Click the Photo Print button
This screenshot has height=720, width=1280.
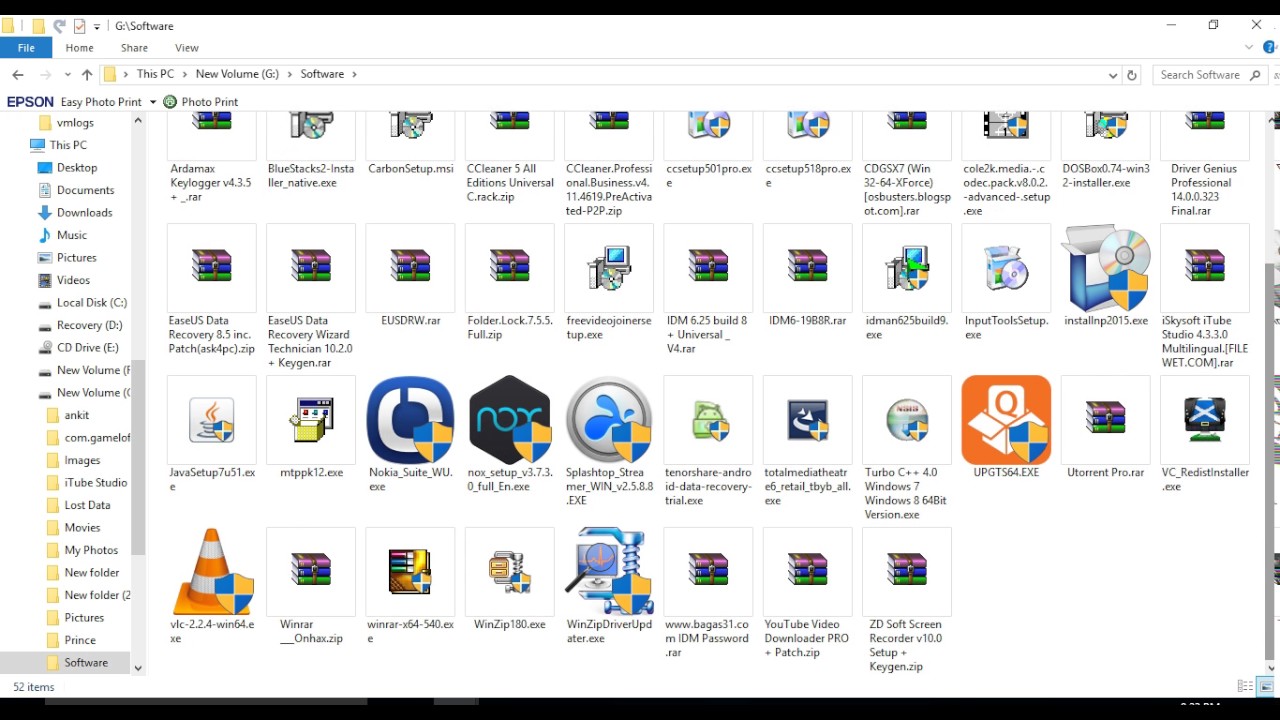pyautogui.click(x=201, y=102)
